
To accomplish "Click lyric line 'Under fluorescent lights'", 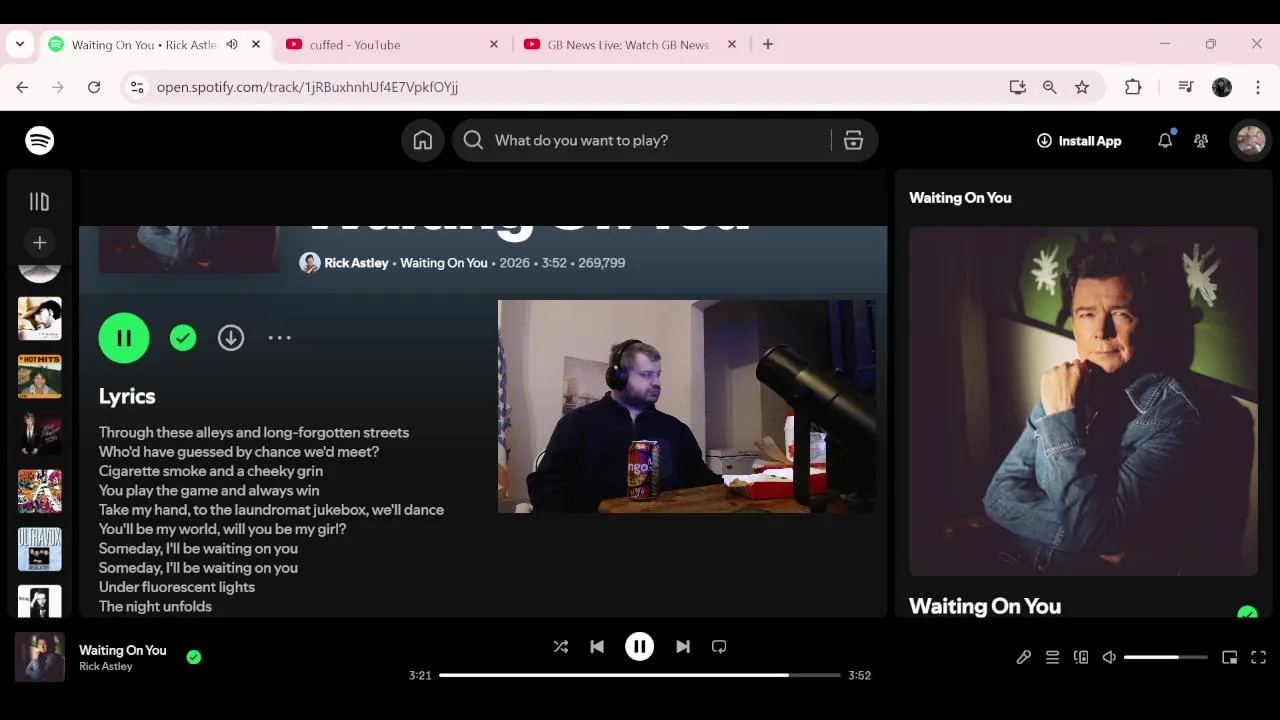I will point(177,587).
